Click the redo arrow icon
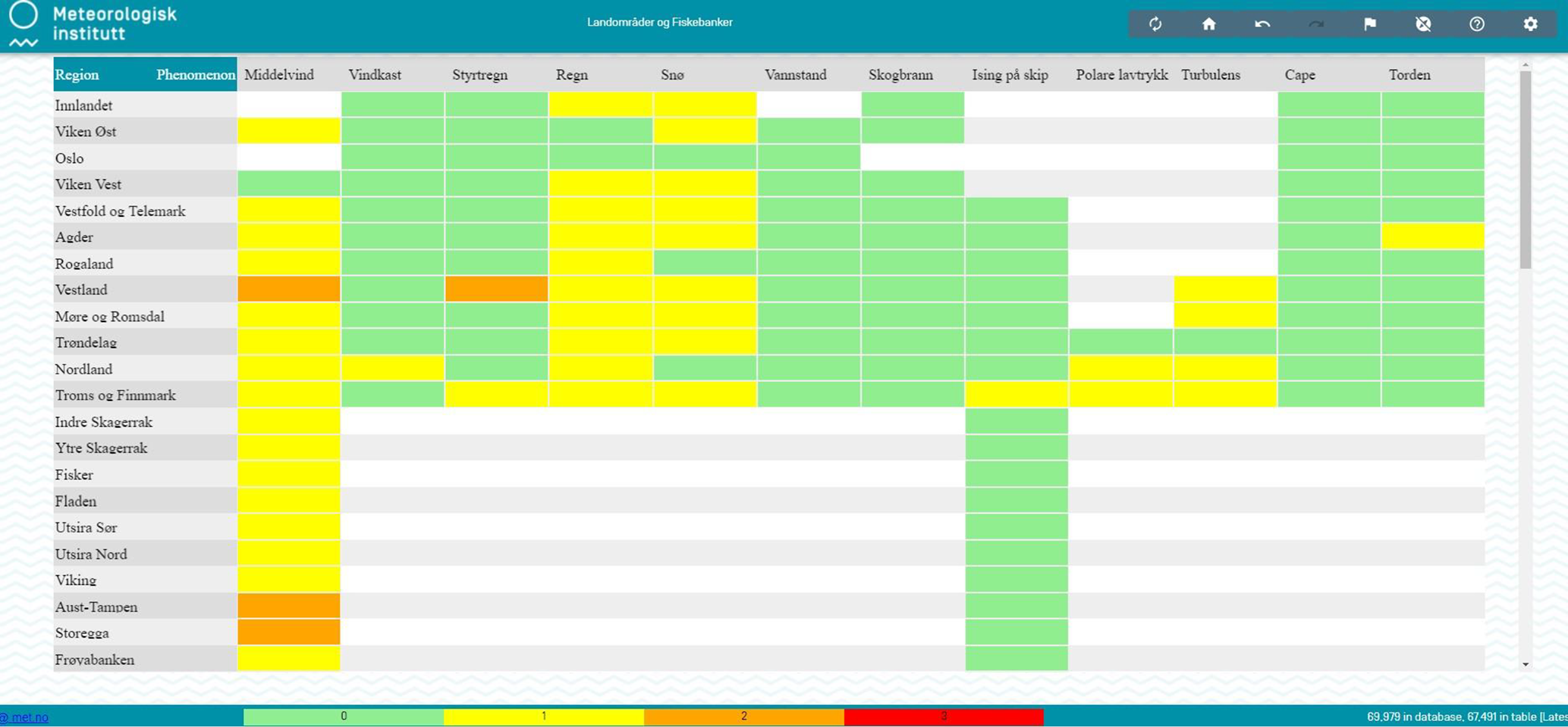The image size is (1568, 727). pyautogui.click(x=1316, y=24)
